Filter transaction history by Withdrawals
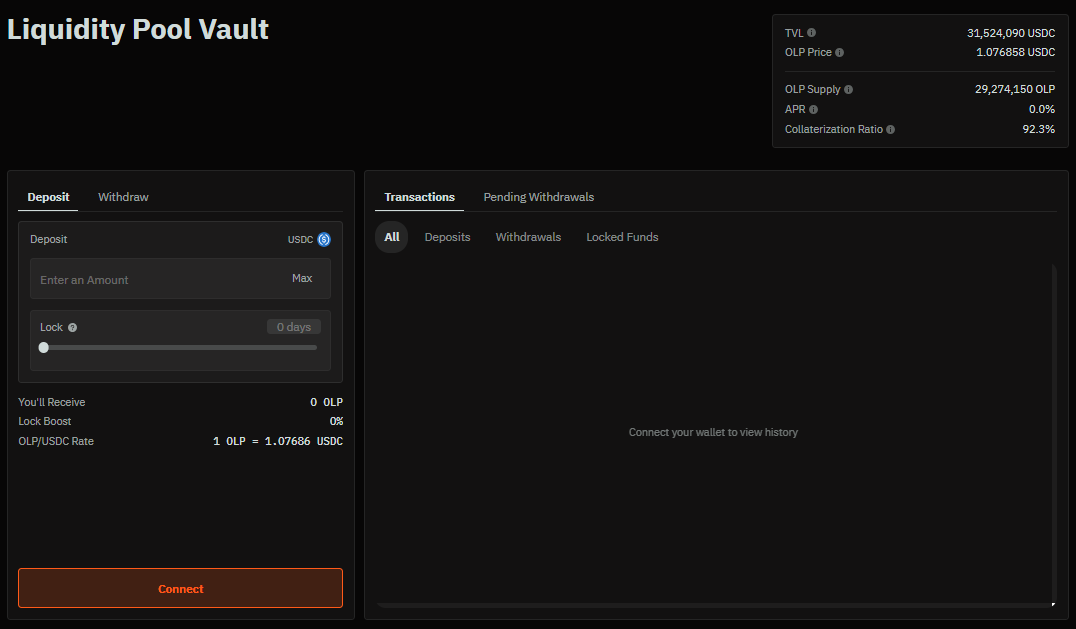The width and height of the screenshot is (1076, 629). coord(528,237)
